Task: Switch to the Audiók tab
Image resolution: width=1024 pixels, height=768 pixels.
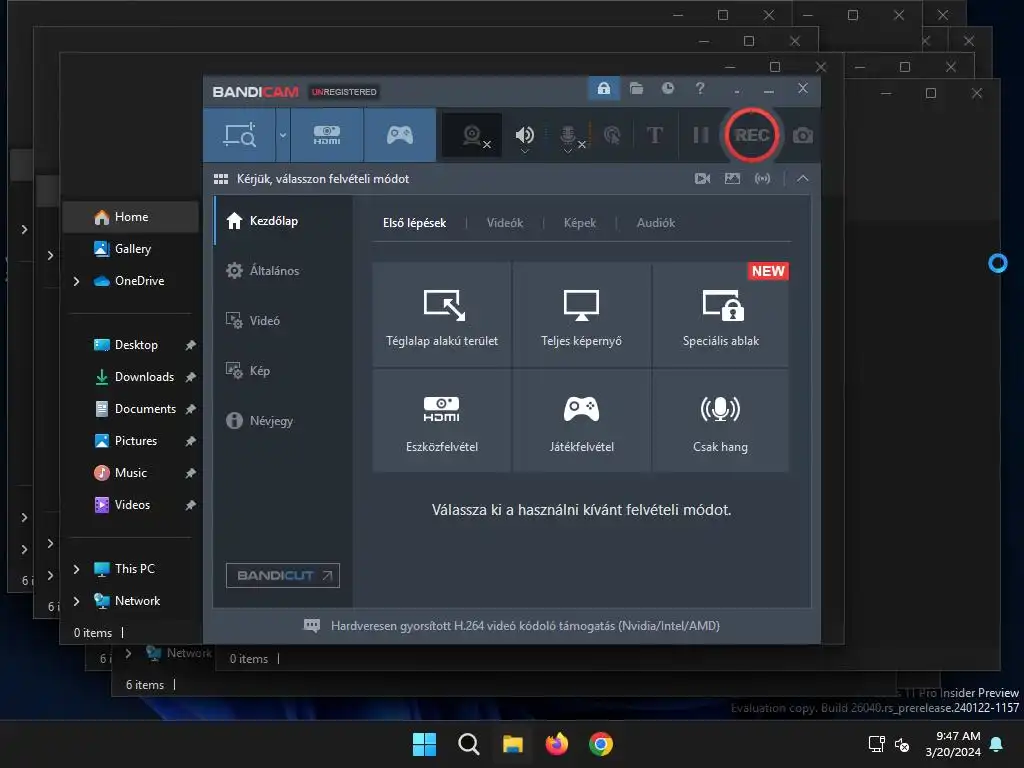Action: pyautogui.click(x=656, y=223)
